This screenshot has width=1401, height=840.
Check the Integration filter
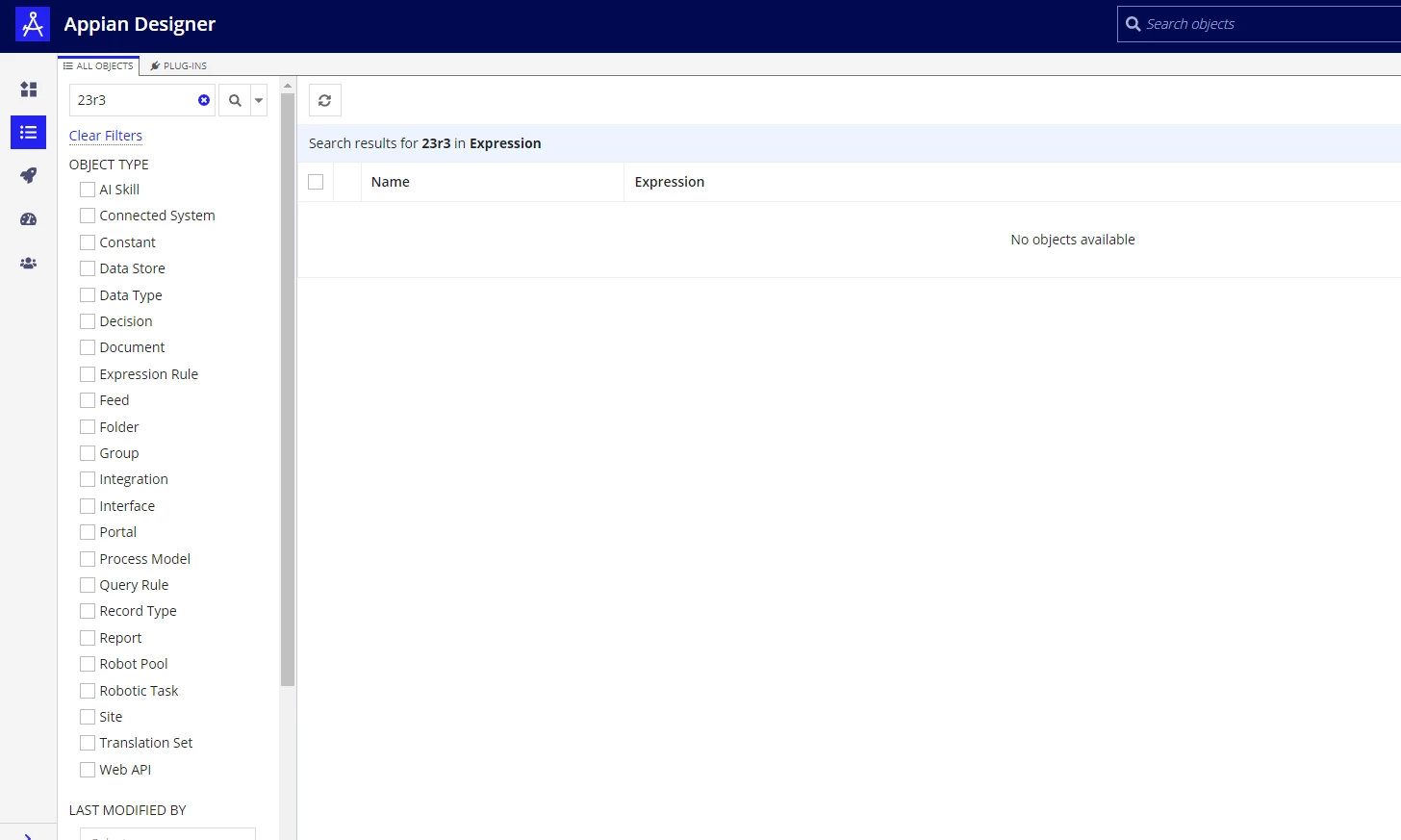click(x=88, y=479)
